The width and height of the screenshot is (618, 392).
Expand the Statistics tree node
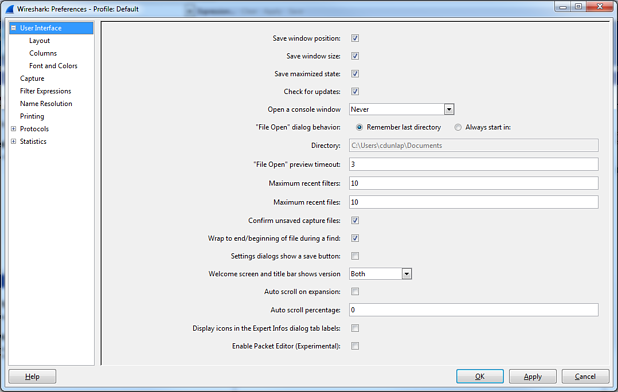13,141
